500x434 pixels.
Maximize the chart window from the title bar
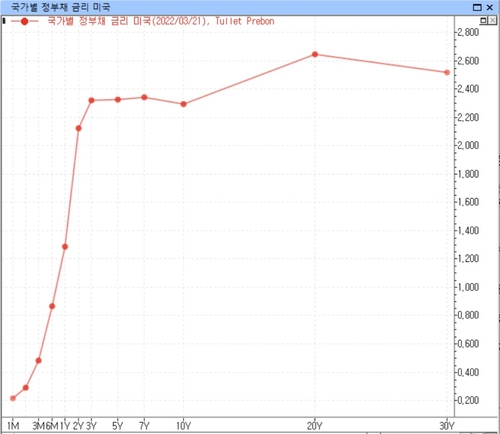click(478, 7)
